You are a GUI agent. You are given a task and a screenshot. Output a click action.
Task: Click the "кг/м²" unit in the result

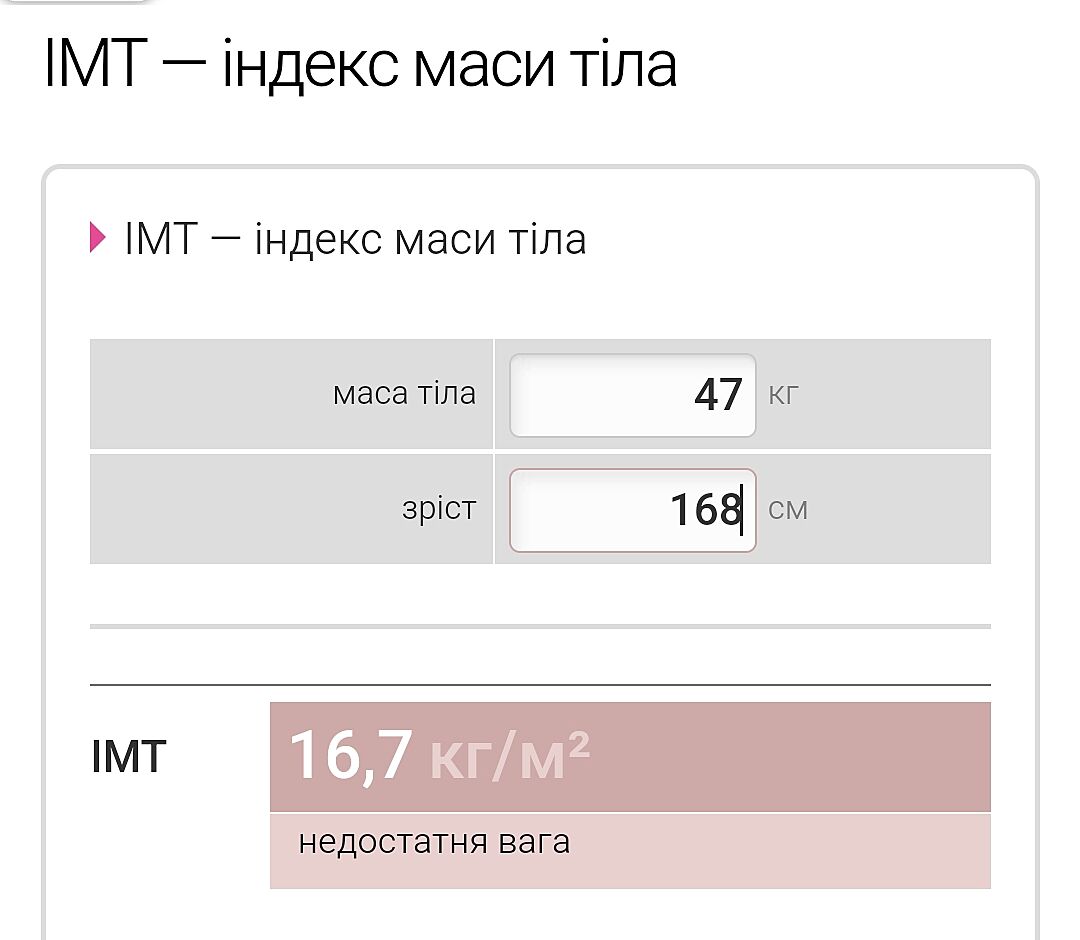click(x=510, y=757)
